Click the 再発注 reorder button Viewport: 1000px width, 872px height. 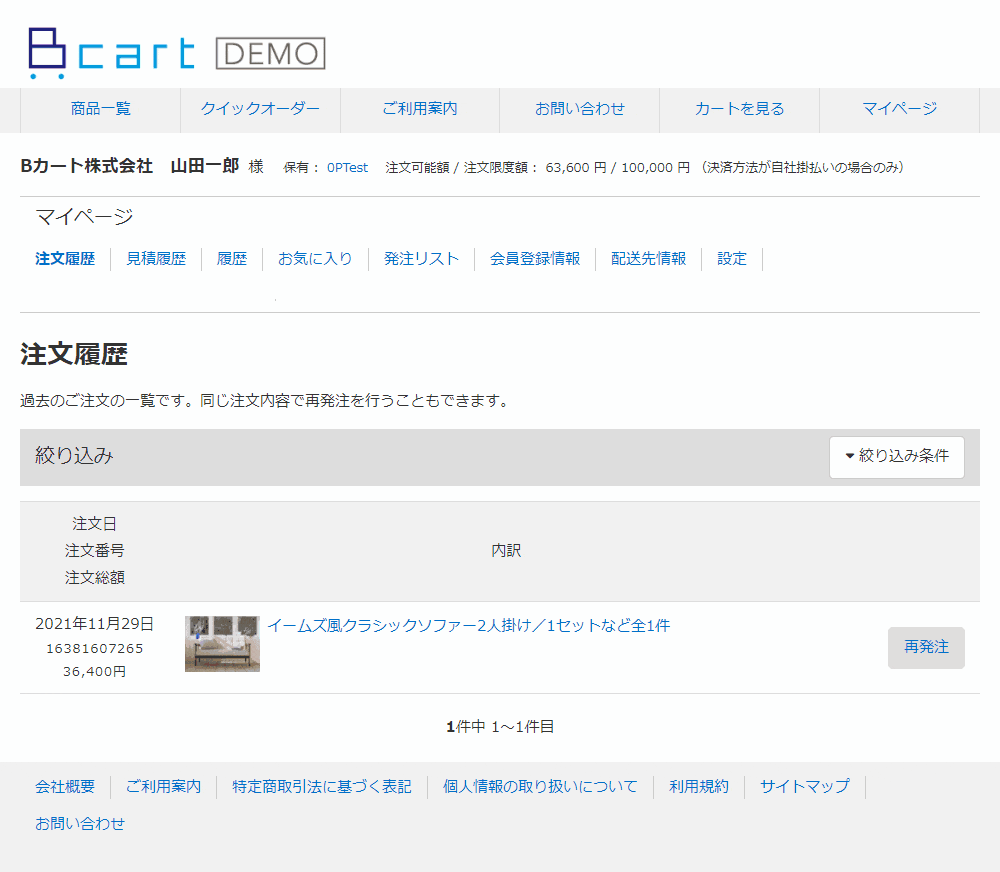(x=926, y=647)
